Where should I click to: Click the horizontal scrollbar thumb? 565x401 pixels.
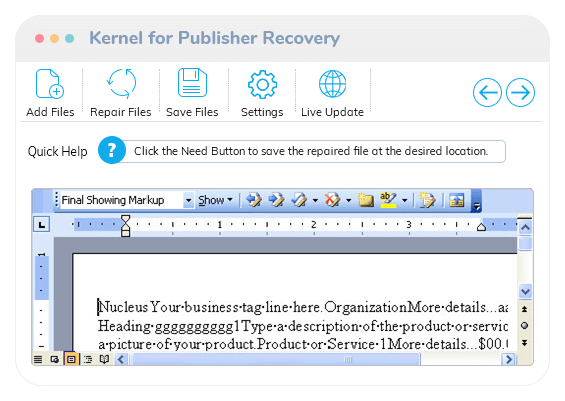(276, 359)
